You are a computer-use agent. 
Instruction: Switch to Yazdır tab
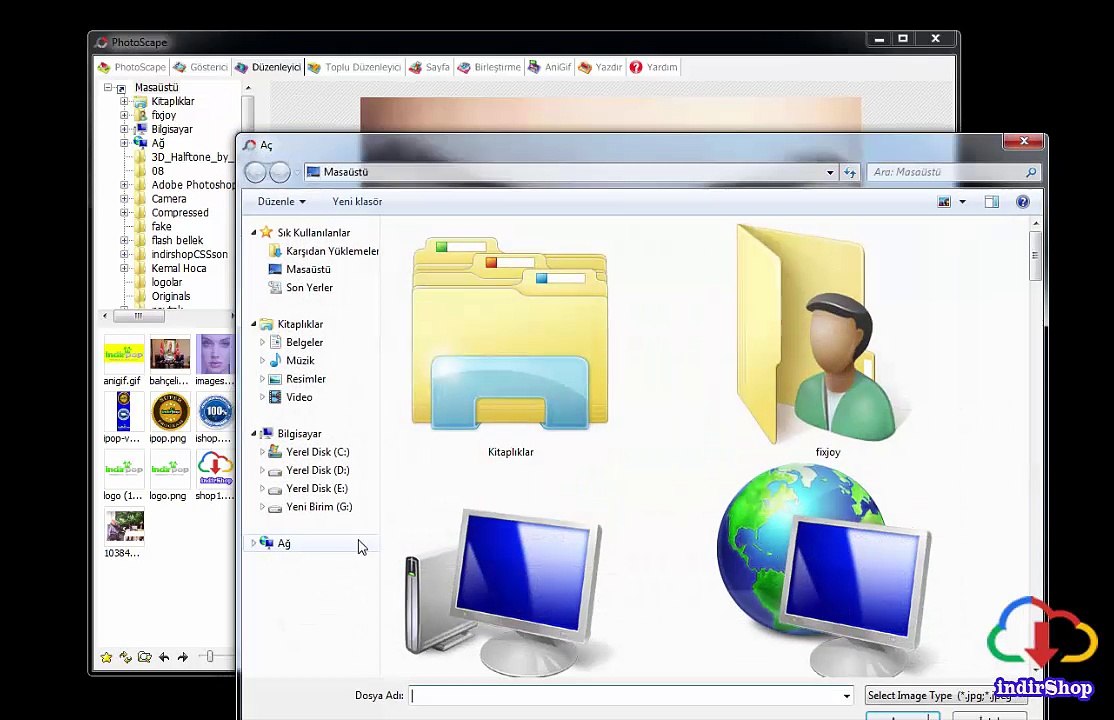600,68
